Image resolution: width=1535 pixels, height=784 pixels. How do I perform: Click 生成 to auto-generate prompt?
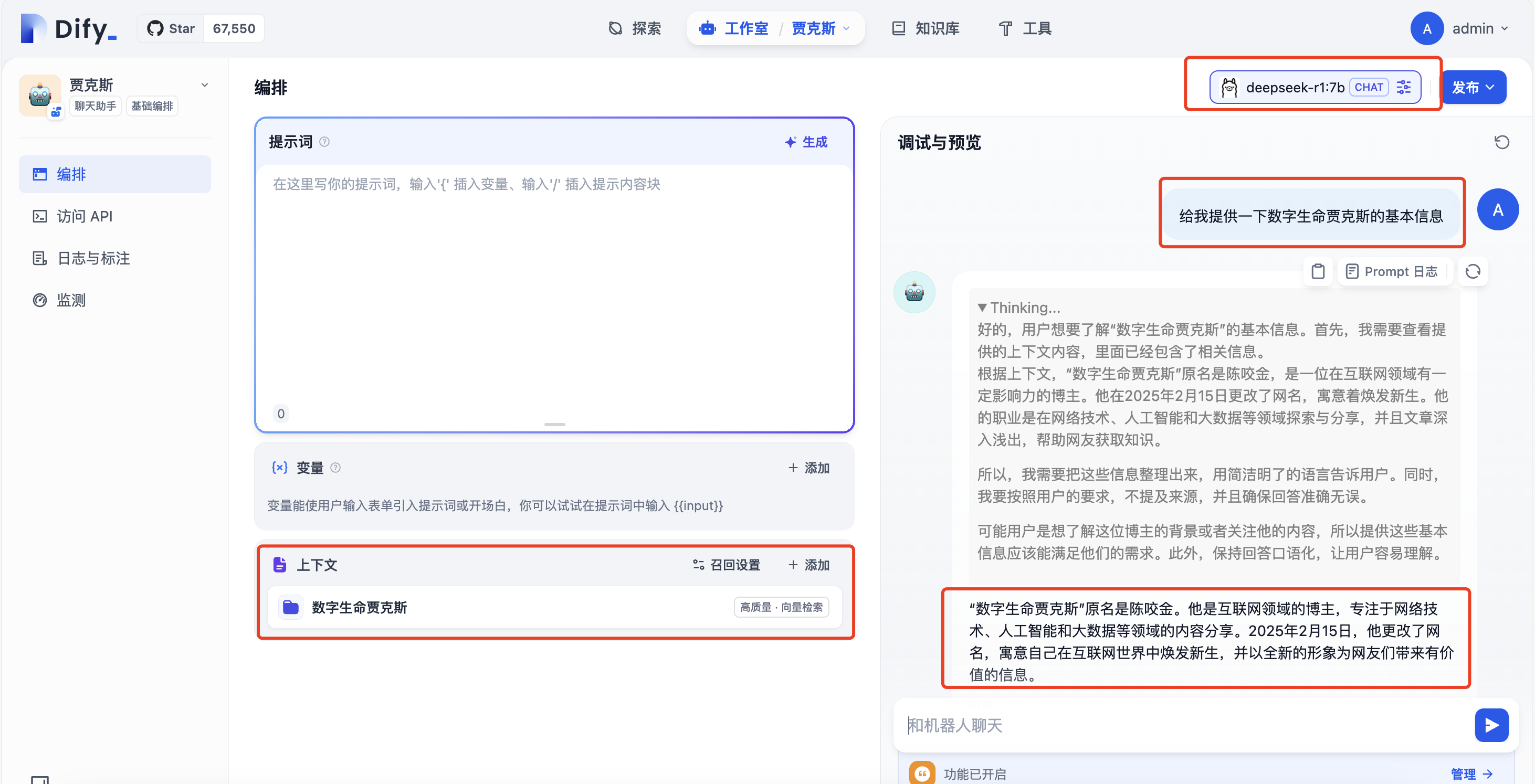pyautogui.click(x=806, y=142)
